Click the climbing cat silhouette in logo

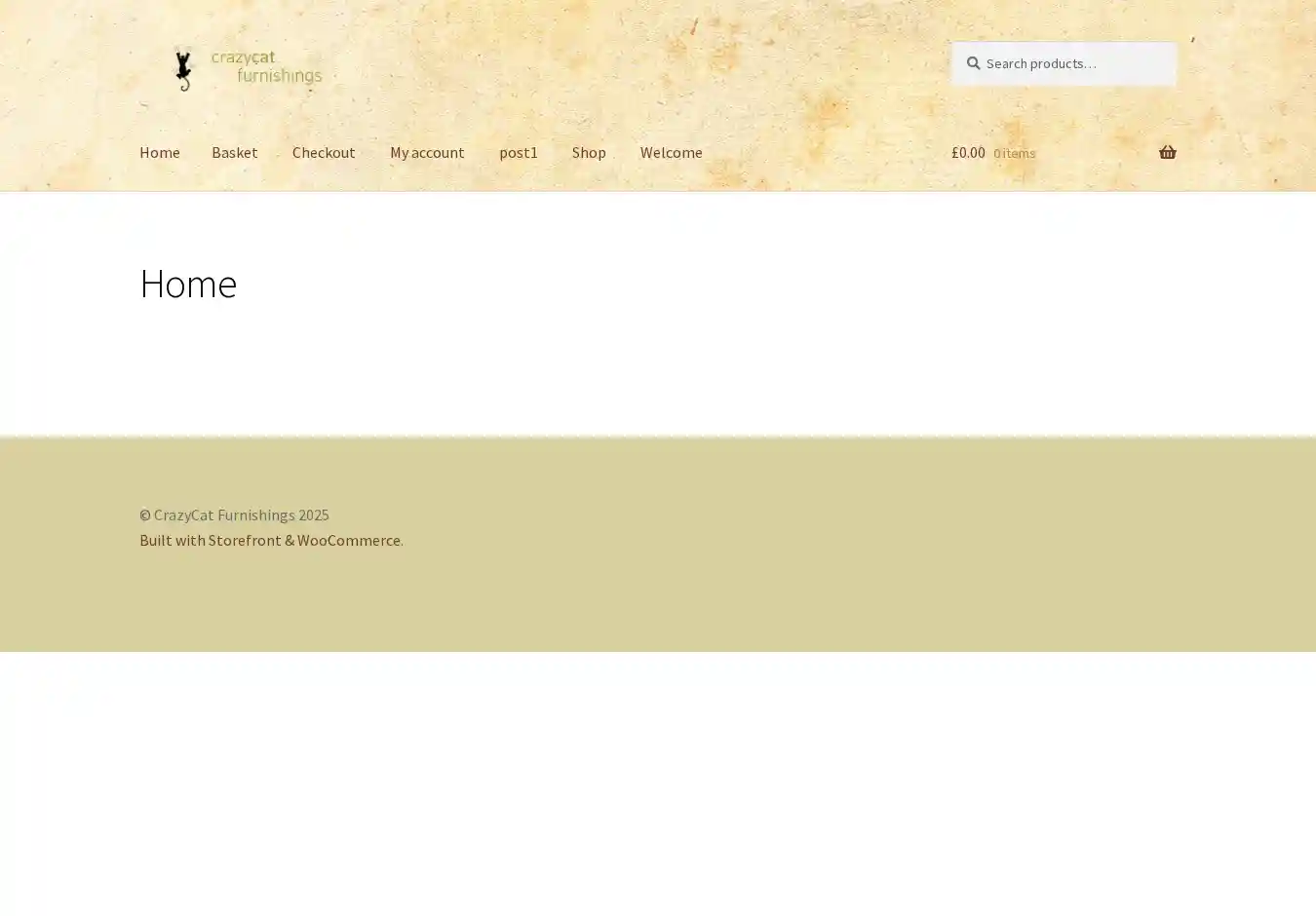[x=182, y=69]
